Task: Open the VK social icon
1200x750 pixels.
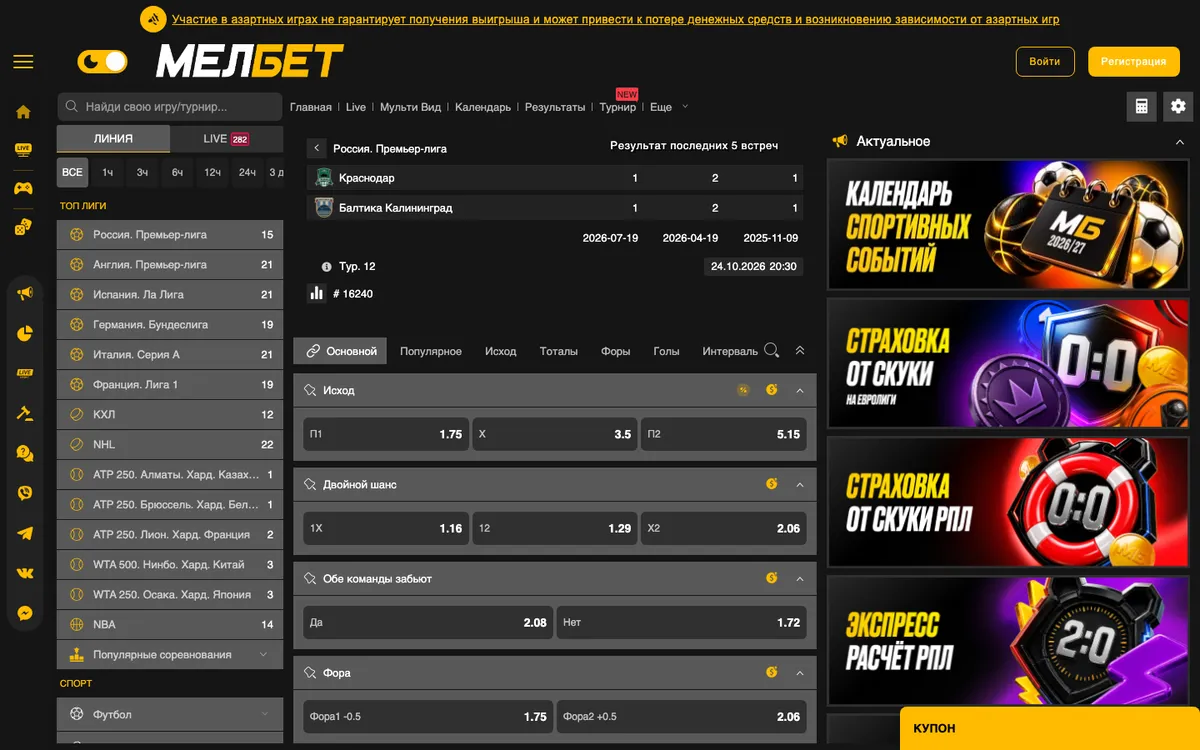Action: [25, 573]
